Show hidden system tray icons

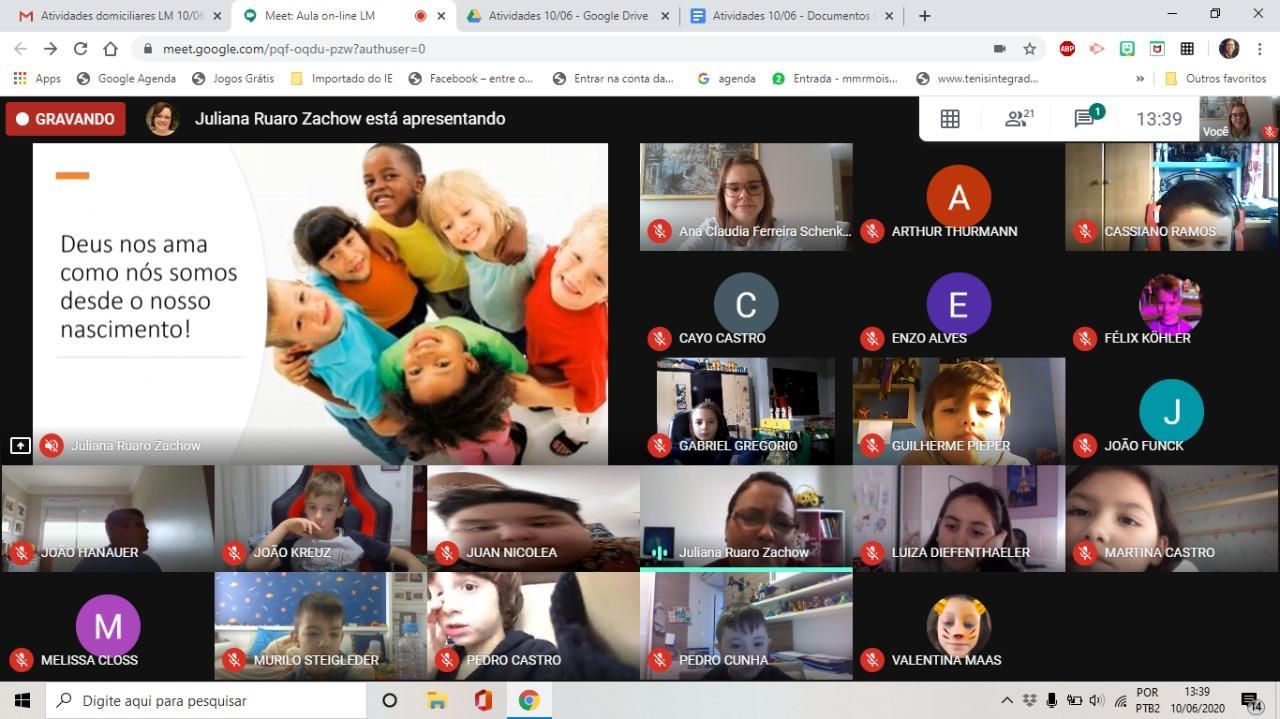1007,700
